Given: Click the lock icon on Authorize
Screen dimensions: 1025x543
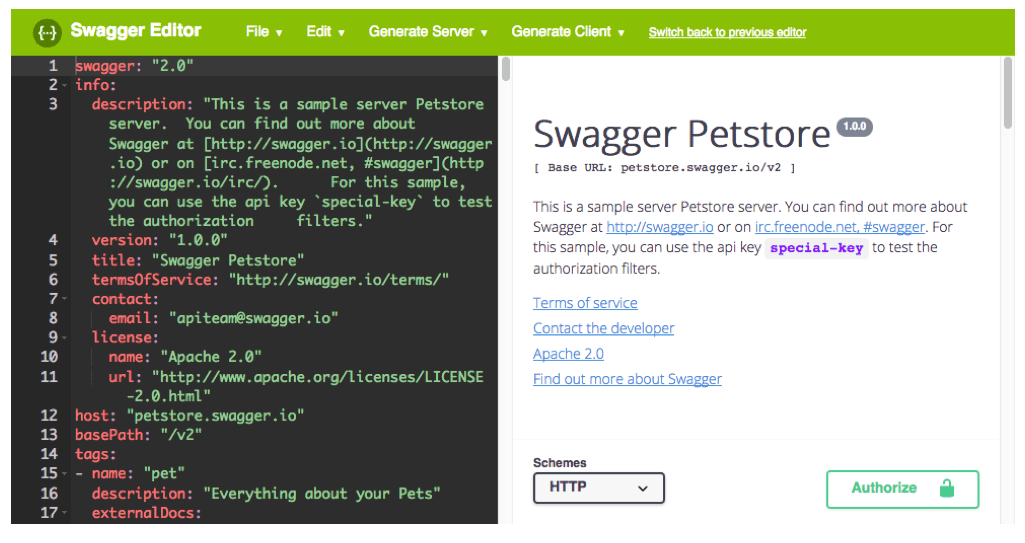Looking at the screenshot, I should point(946,488).
